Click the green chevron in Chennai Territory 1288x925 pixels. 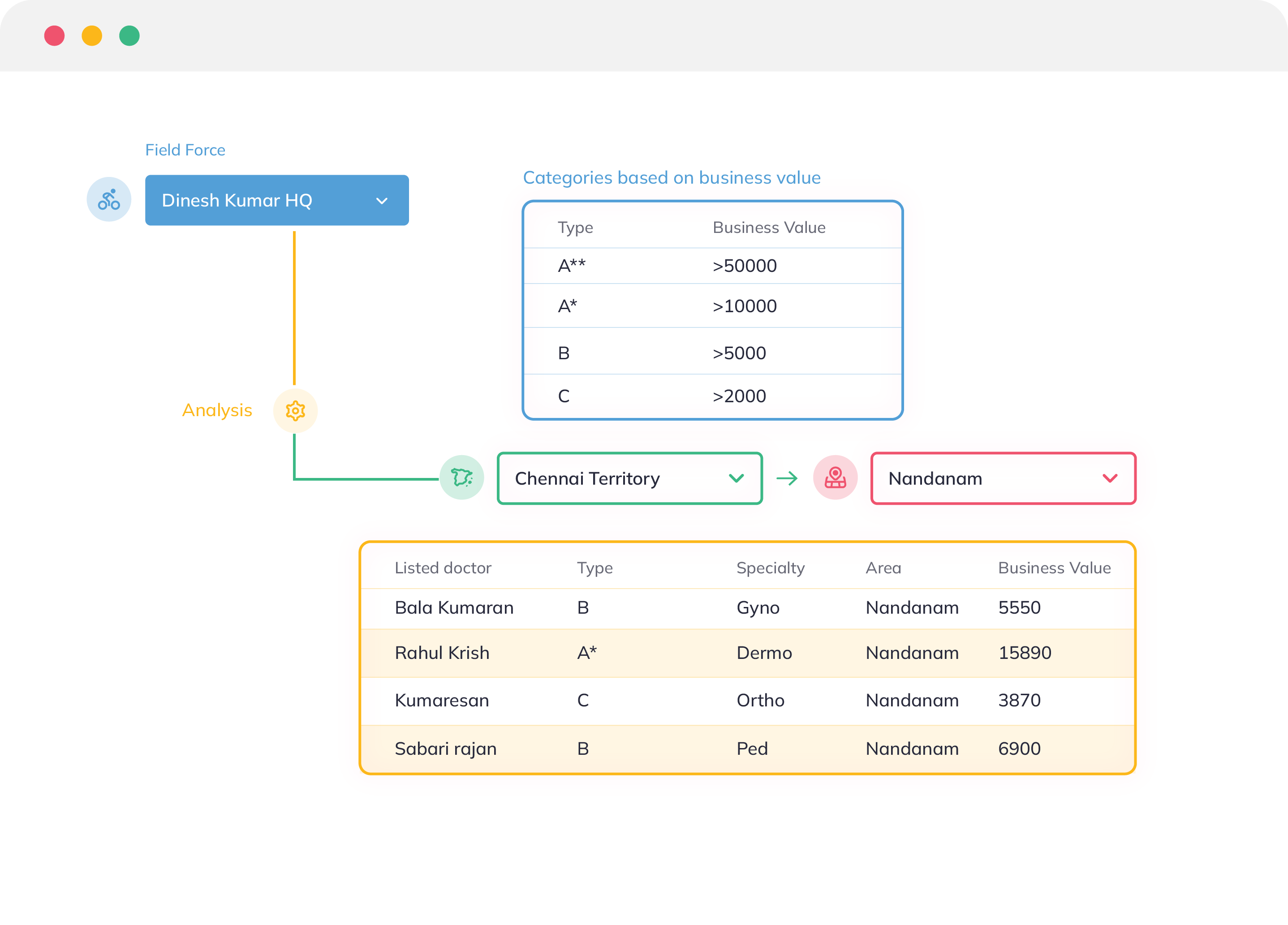pos(737,478)
